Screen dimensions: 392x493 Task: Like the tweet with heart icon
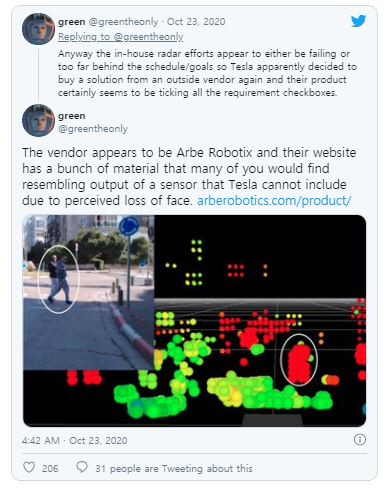(29, 467)
